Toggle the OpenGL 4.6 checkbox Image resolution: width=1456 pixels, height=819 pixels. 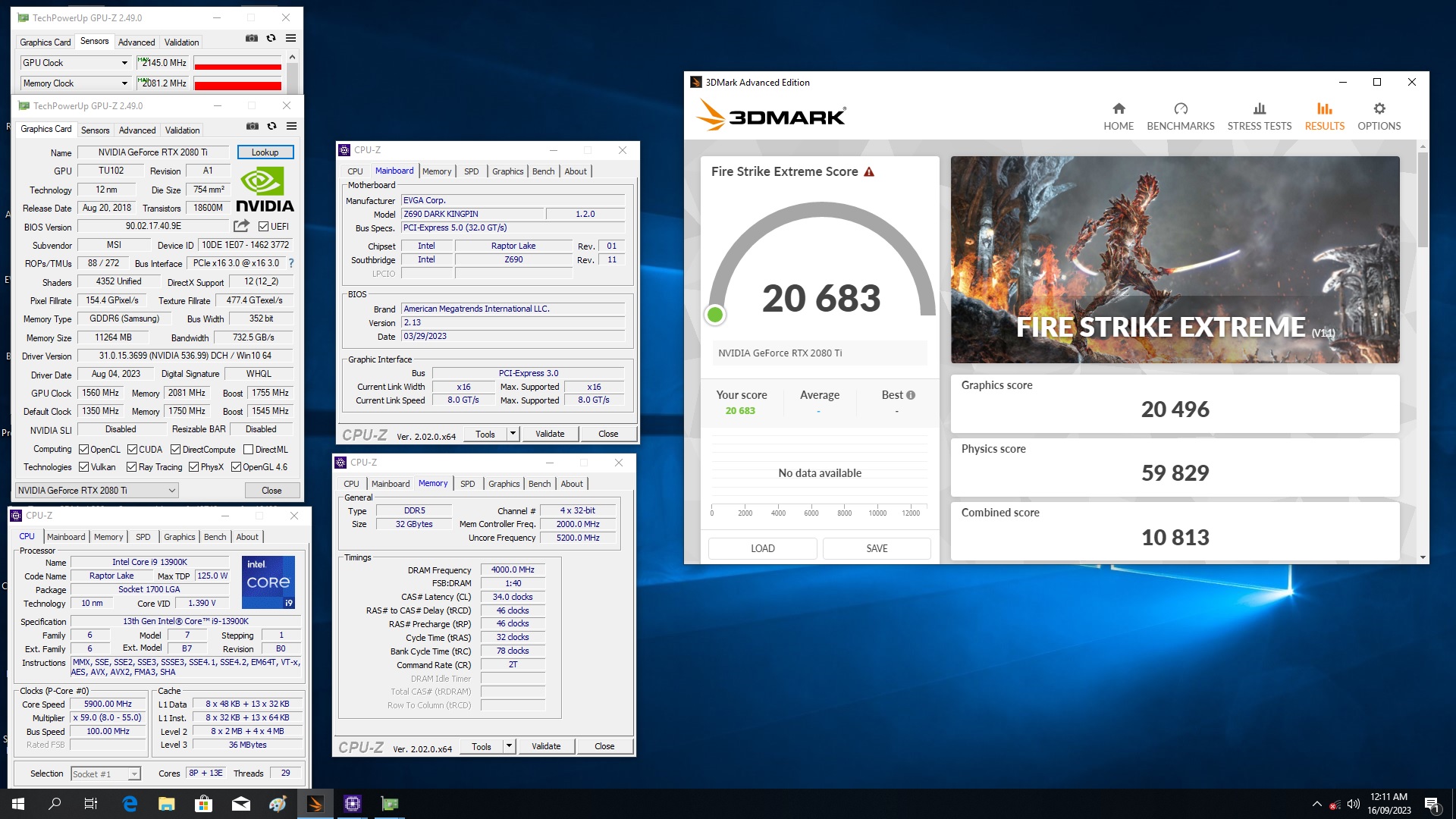pyautogui.click(x=236, y=467)
